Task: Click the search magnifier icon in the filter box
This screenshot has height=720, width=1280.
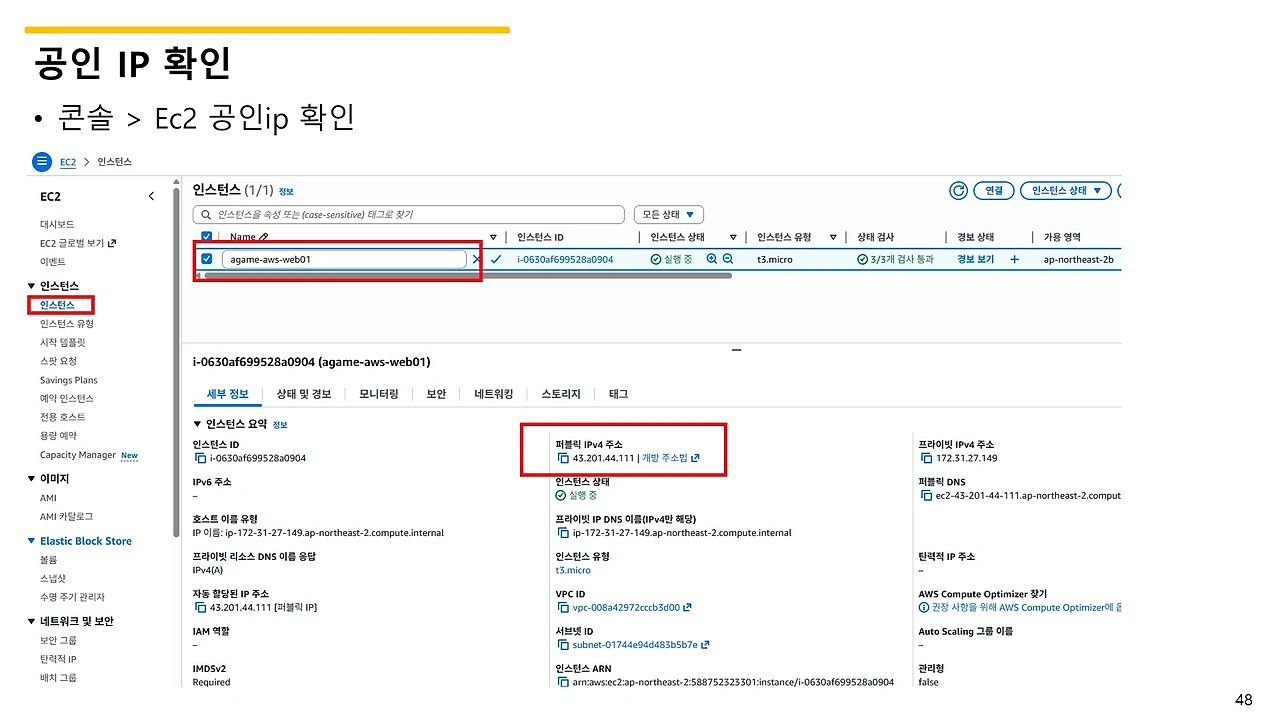Action: coord(206,214)
